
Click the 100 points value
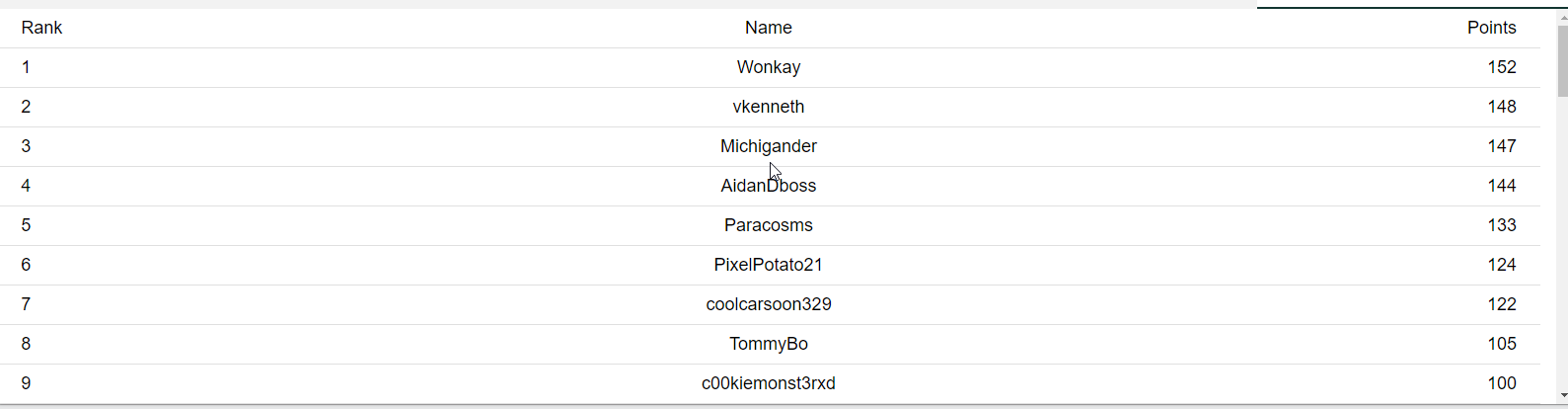(x=1502, y=383)
